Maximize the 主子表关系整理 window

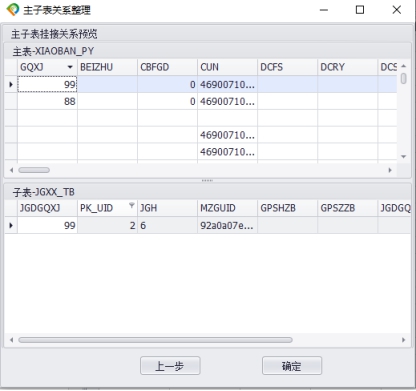360,10
